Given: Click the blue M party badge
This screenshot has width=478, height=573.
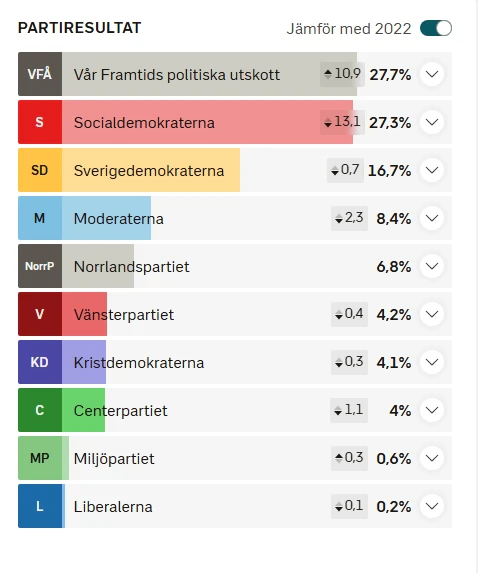Looking at the screenshot, I should pos(40,218).
